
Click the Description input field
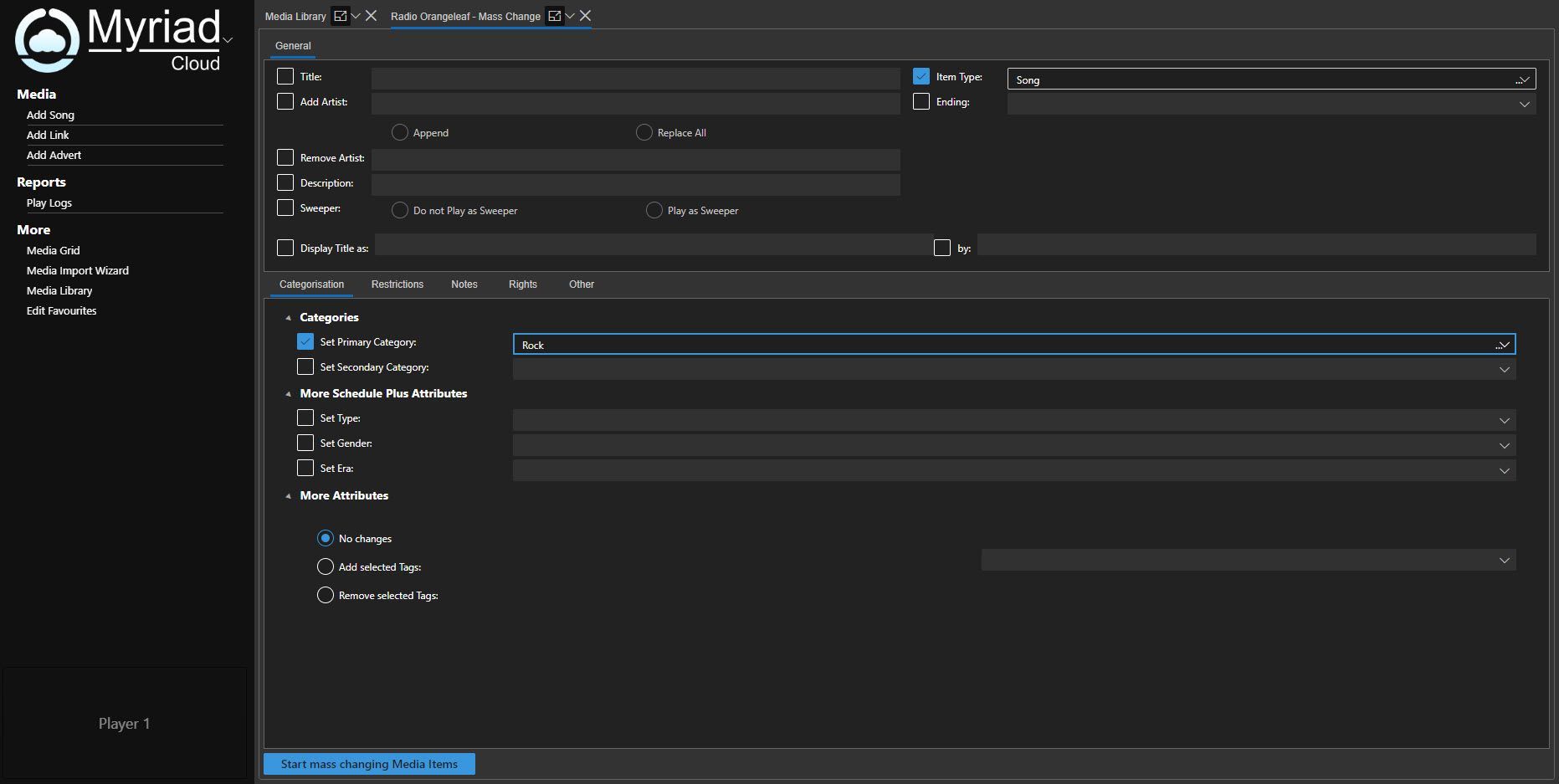[x=636, y=184]
